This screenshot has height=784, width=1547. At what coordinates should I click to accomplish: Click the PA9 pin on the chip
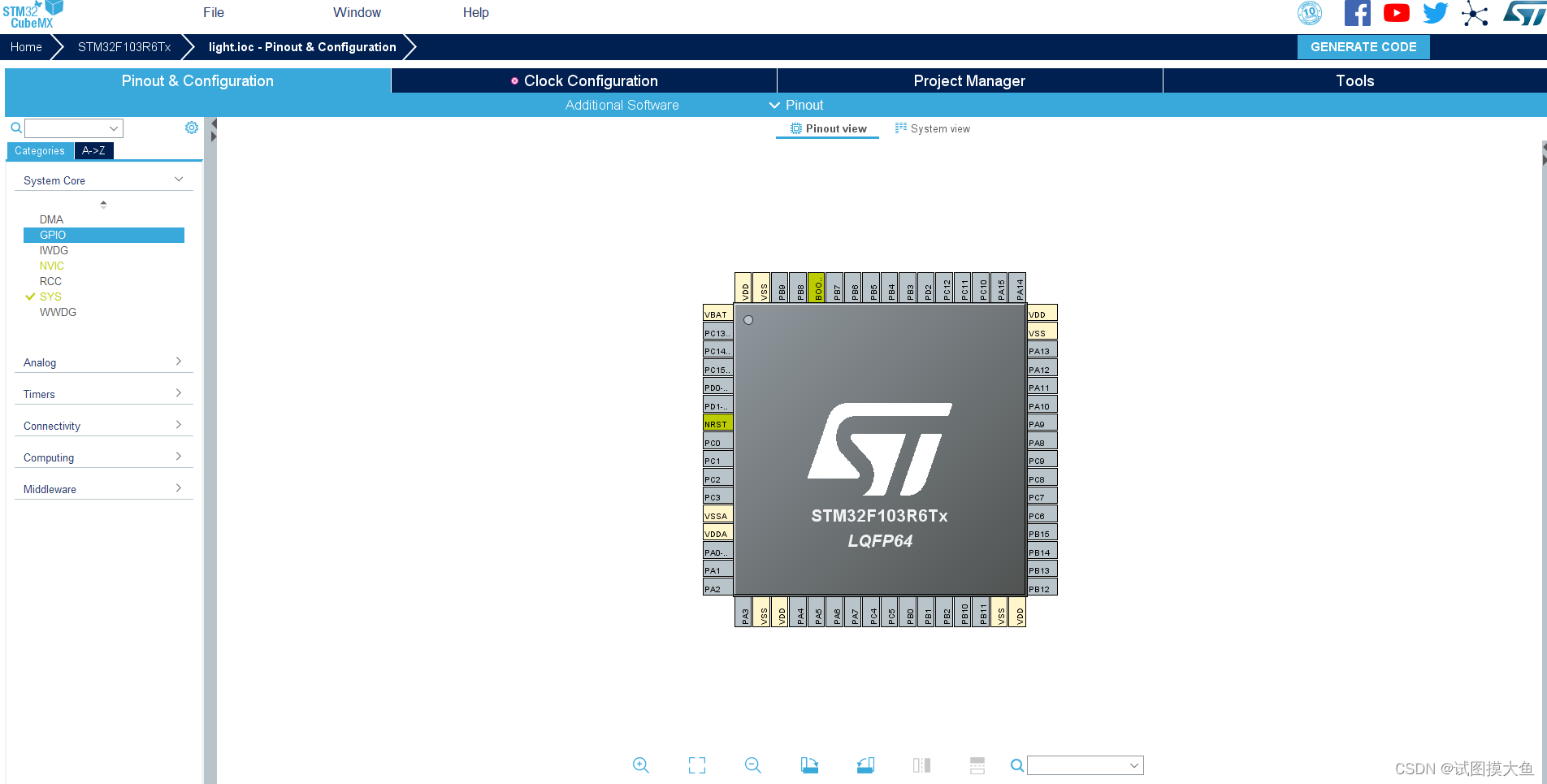(x=1042, y=423)
